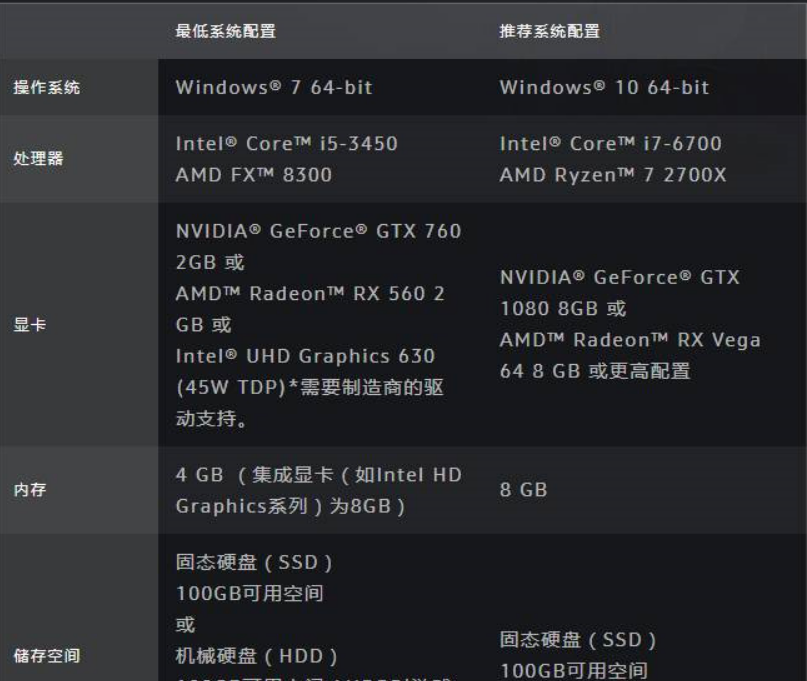807x681 pixels.
Task: Click the "推荐系统配置" column header
Action: pyautogui.click(x=550, y=31)
